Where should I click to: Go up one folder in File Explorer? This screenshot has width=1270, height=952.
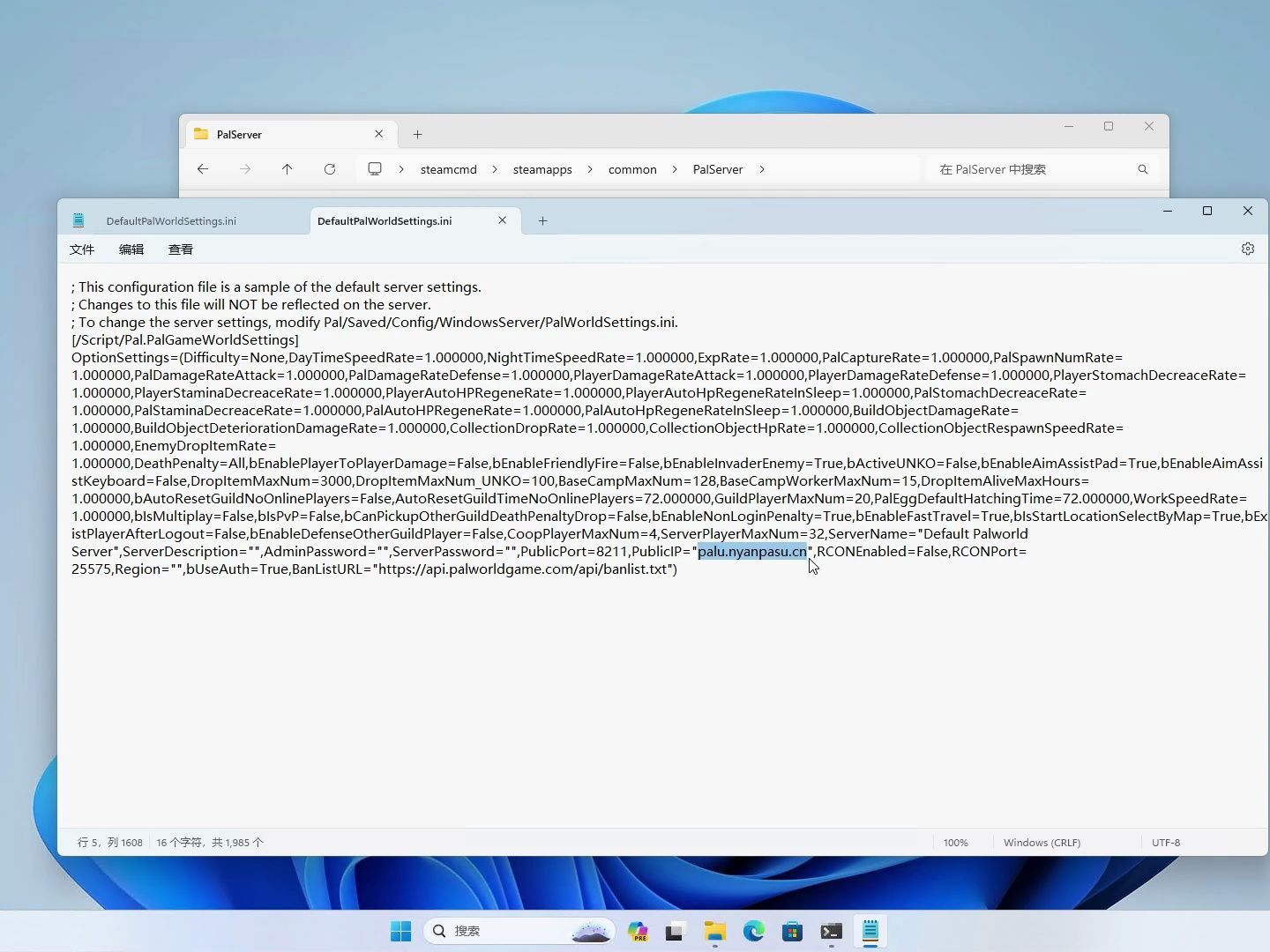(x=288, y=169)
